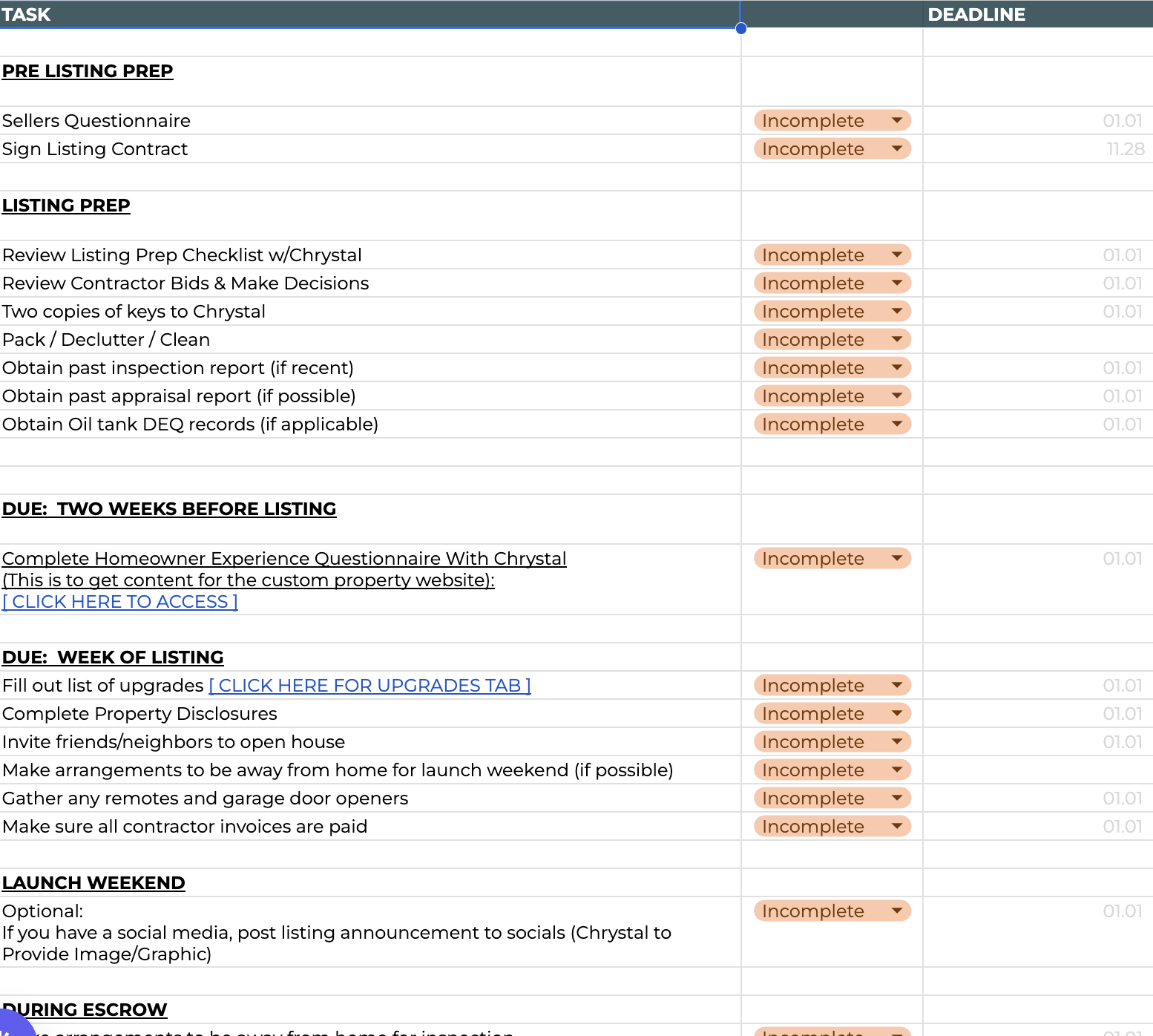Viewport: 1153px width, 1036px height.
Task: Open dropdown for Invite friends/neighbors to open house
Action: (x=832, y=741)
